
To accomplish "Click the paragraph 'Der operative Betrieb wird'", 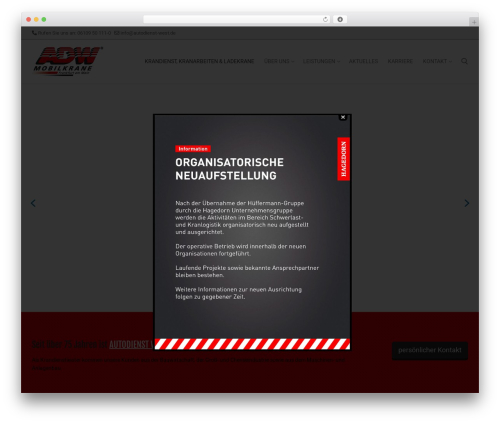I will tap(241, 250).
